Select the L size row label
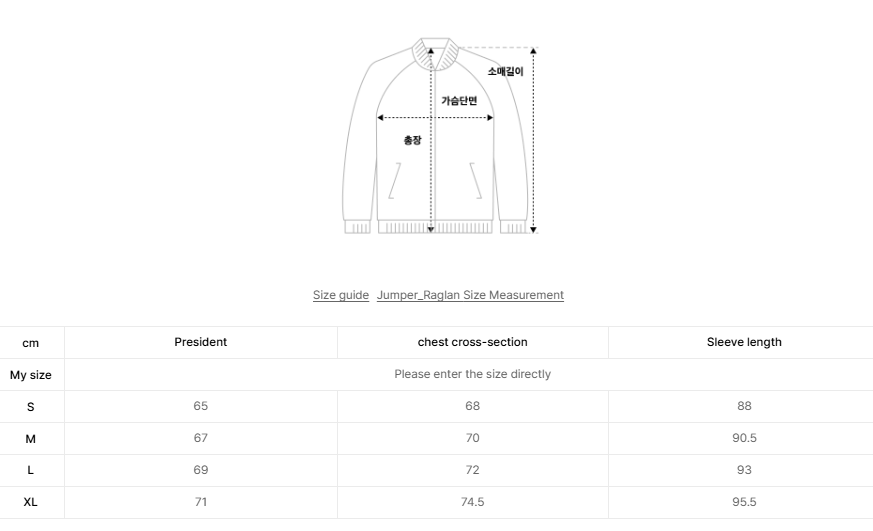 click(x=31, y=470)
